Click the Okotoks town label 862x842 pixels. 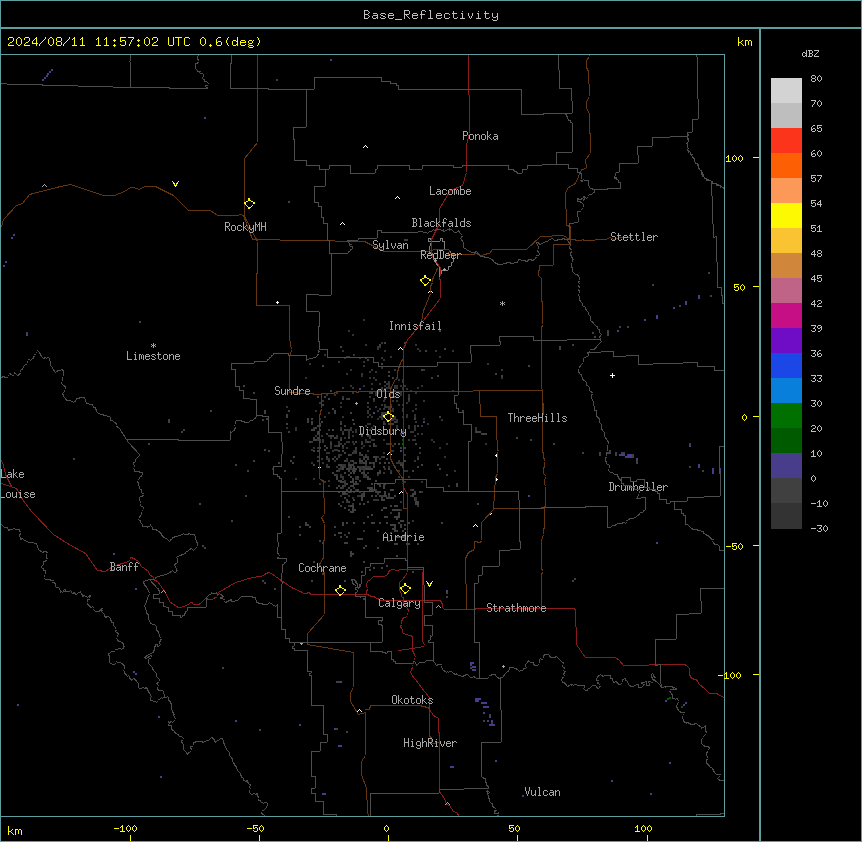coord(412,700)
